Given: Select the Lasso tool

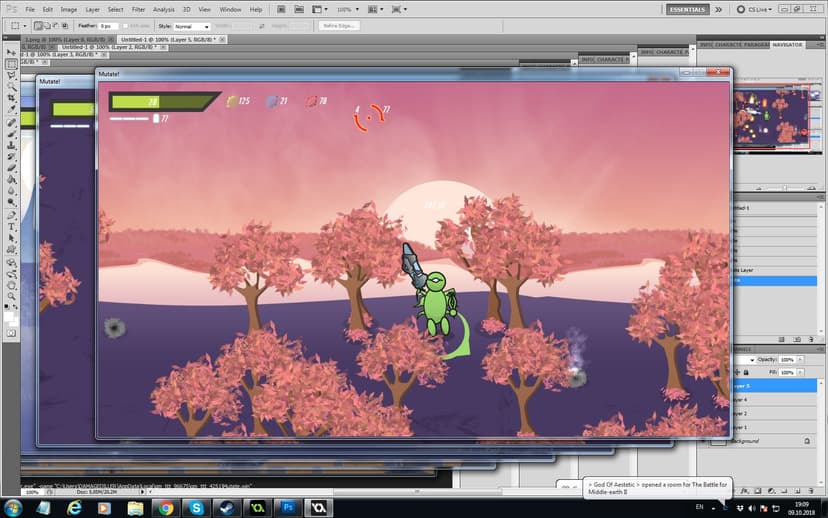Looking at the screenshot, I should [x=11, y=76].
